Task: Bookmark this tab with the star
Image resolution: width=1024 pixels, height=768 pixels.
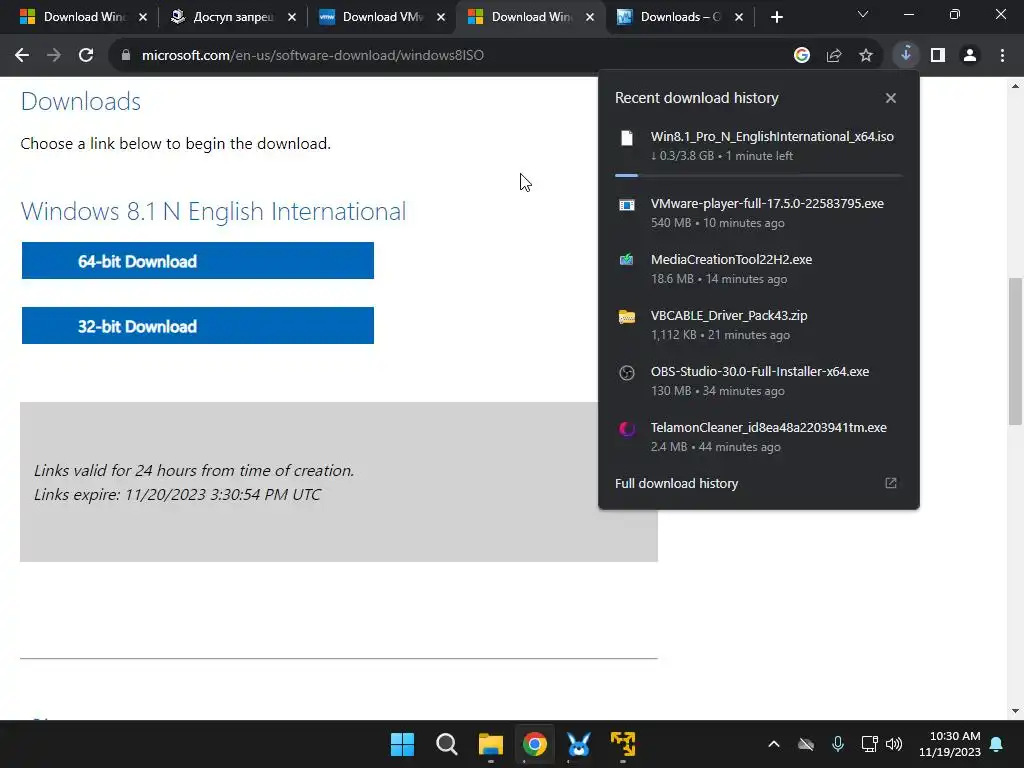Action: point(865,56)
